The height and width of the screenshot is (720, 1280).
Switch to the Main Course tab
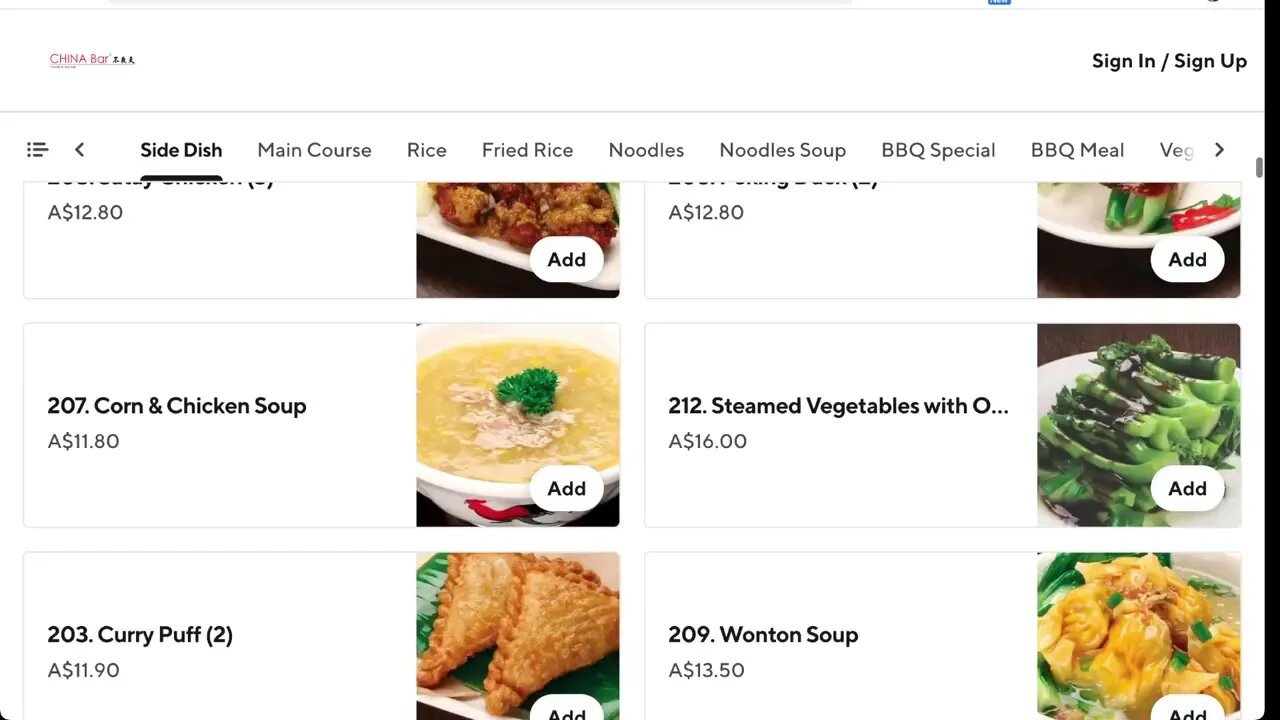pyautogui.click(x=314, y=150)
